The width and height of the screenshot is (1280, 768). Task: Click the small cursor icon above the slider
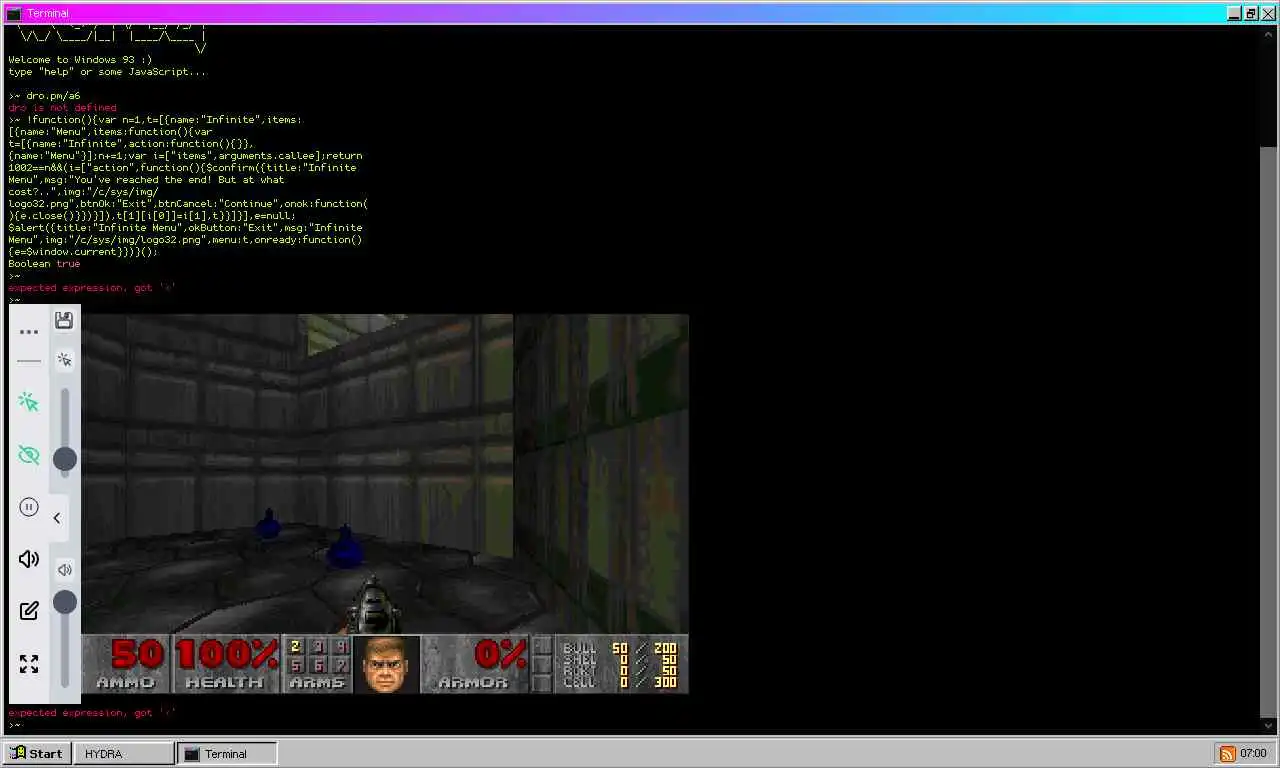coord(64,360)
